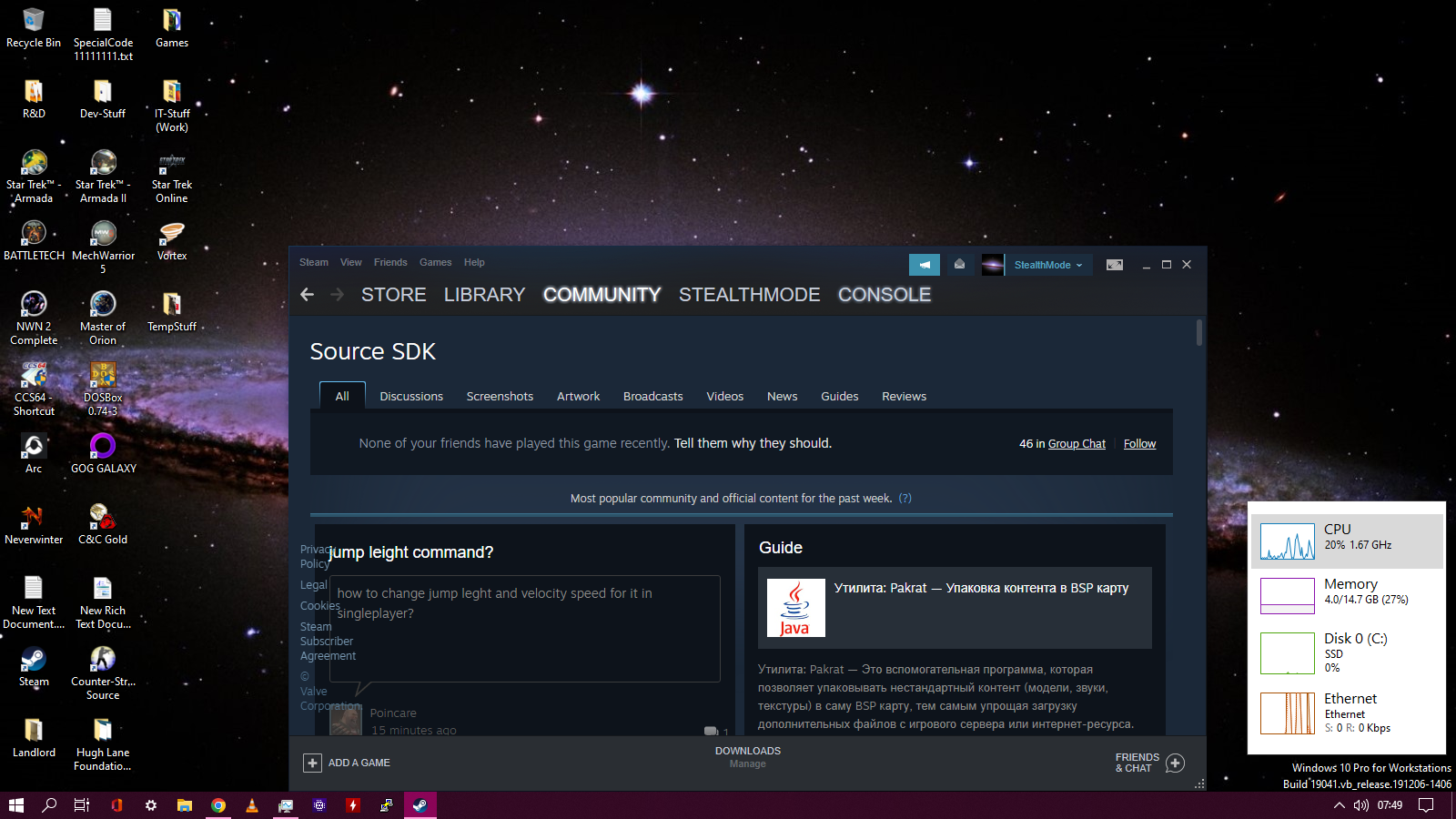Screen dimensions: 1456x819
Task: Open the StealthMode account dropdown
Action: click(1048, 265)
